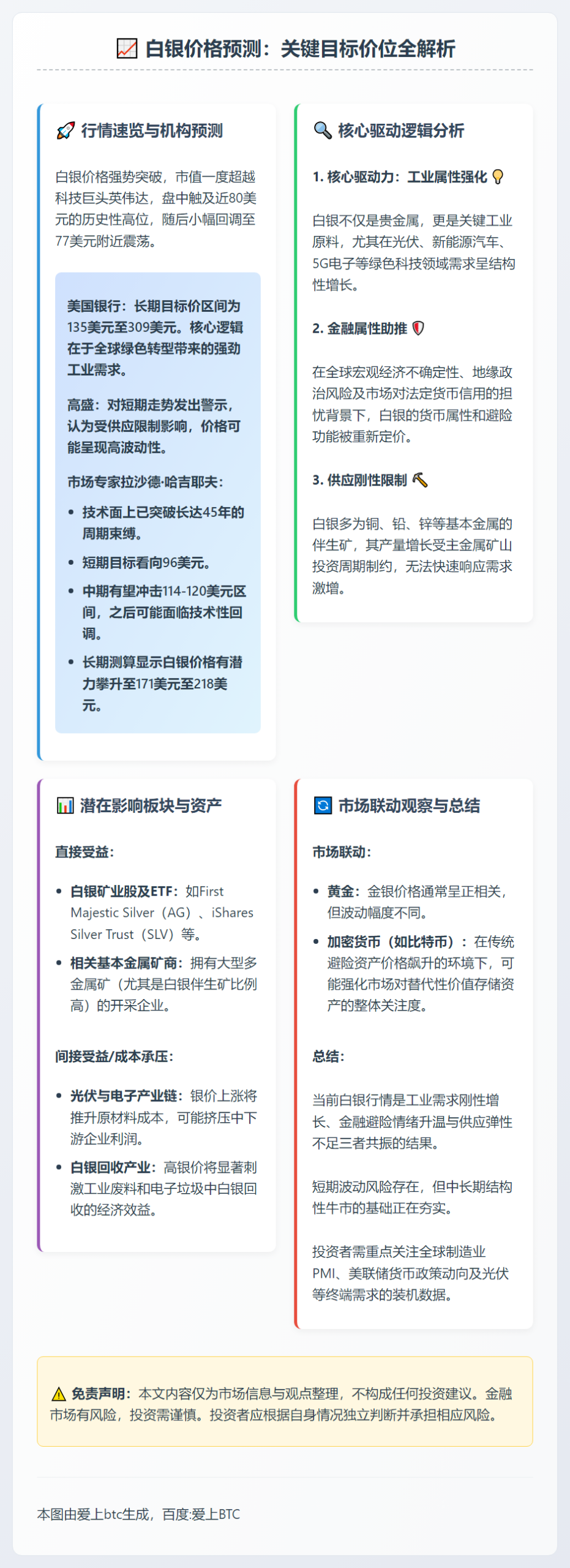Click the label 市场联动：
570x1568 pixels.
(342, 852)
